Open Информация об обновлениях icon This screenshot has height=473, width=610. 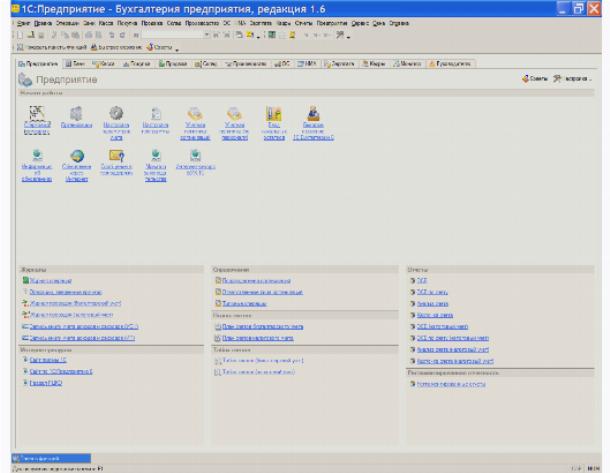(37, 155)
